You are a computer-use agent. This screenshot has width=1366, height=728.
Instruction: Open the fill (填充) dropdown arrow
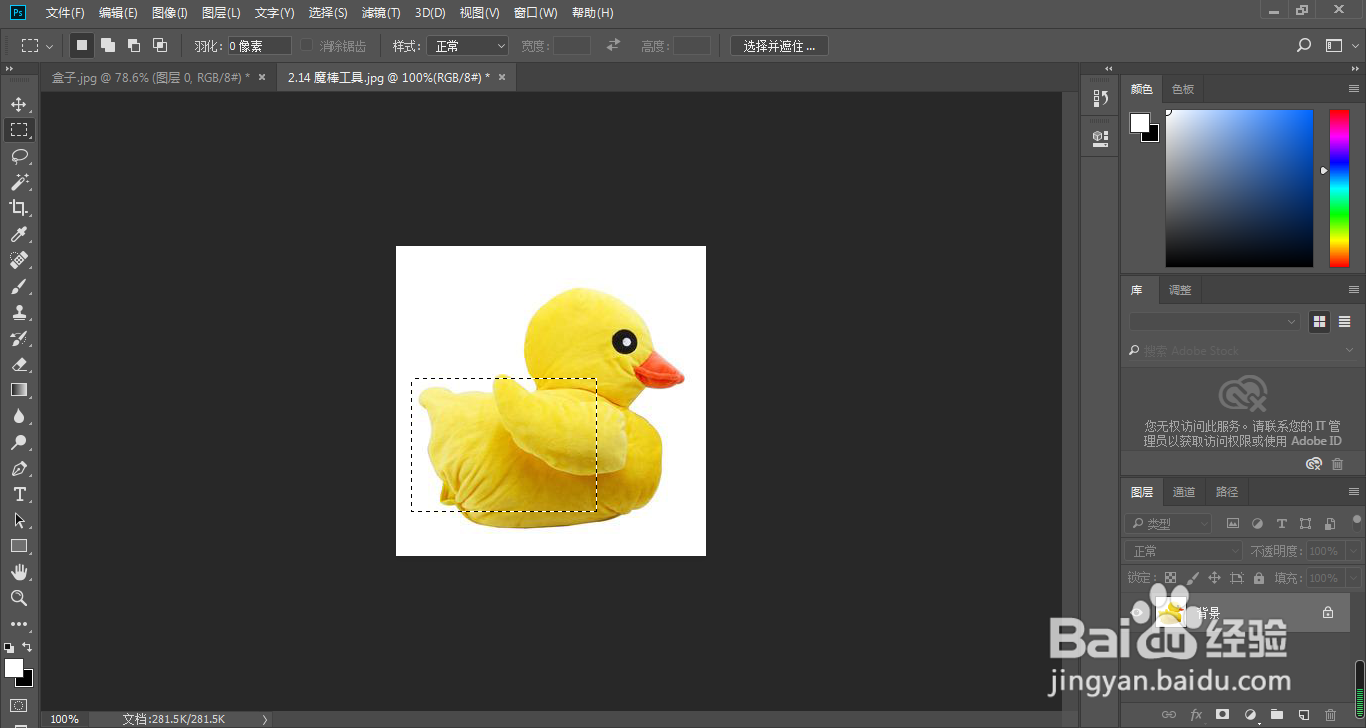1354,578
